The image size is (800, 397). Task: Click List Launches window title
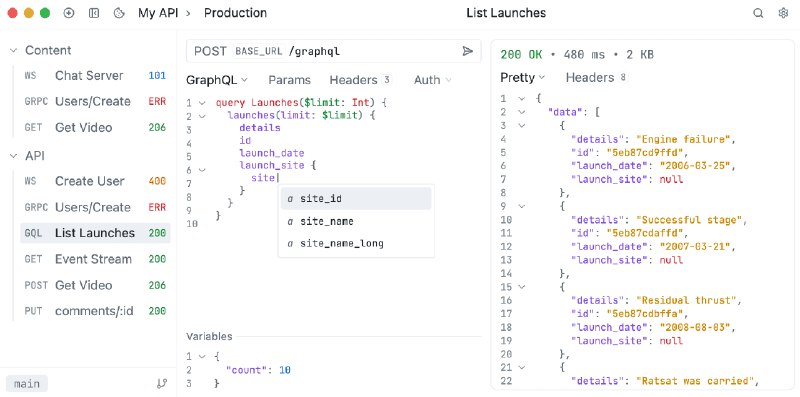[x=506, y=13]
